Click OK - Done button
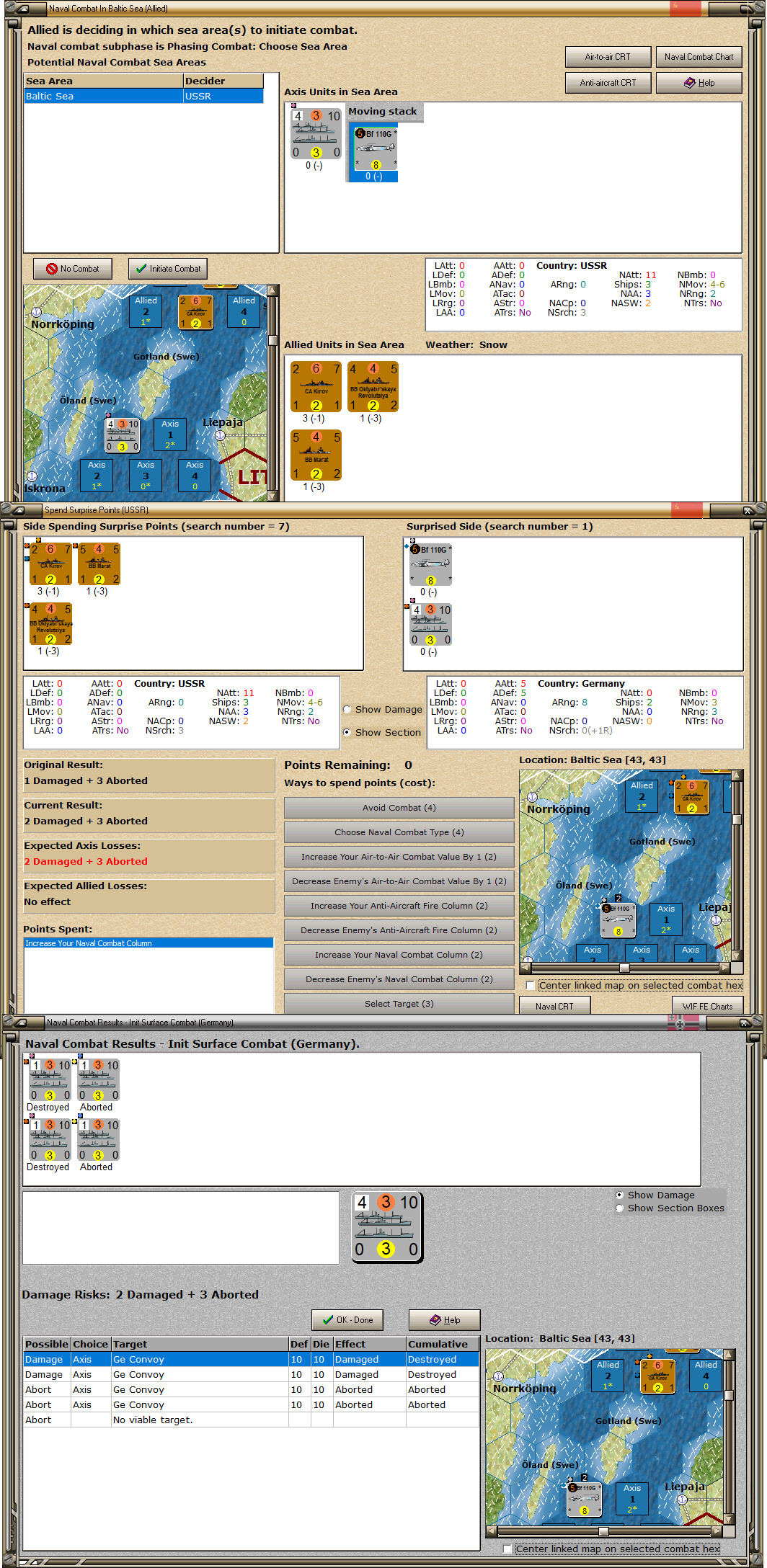The height and width of the screenshot is (1568, 767). pyautogui.click(x=347, y=1320)
